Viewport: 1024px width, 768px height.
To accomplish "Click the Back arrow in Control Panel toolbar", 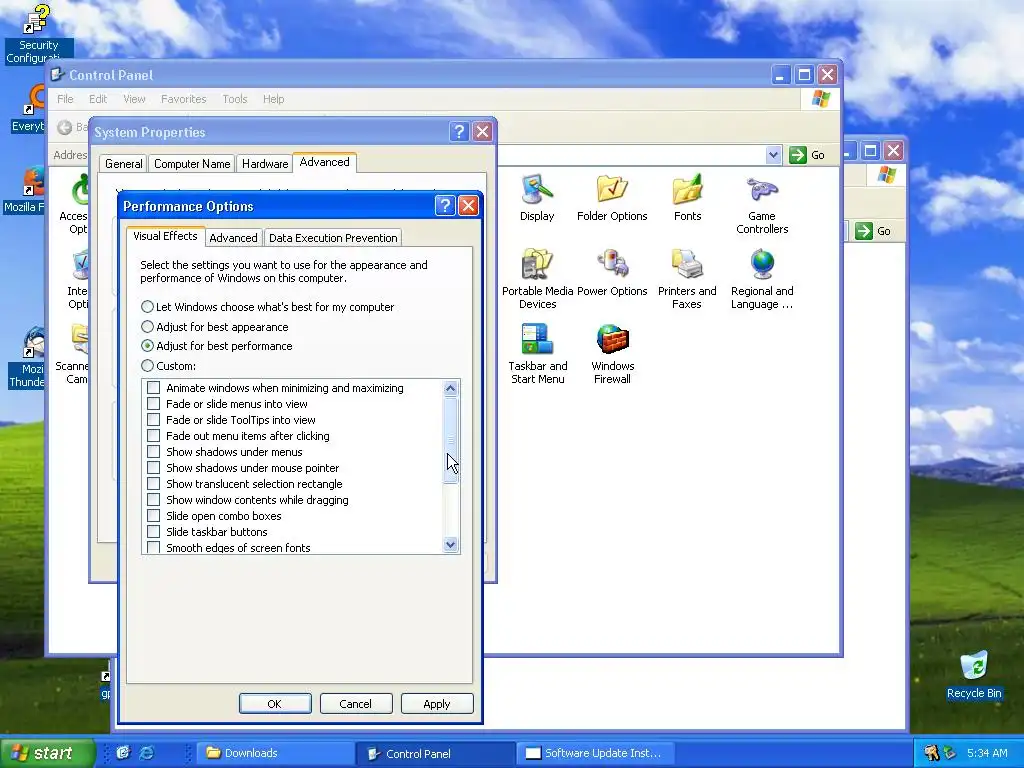I will click(x=64, y=127).
